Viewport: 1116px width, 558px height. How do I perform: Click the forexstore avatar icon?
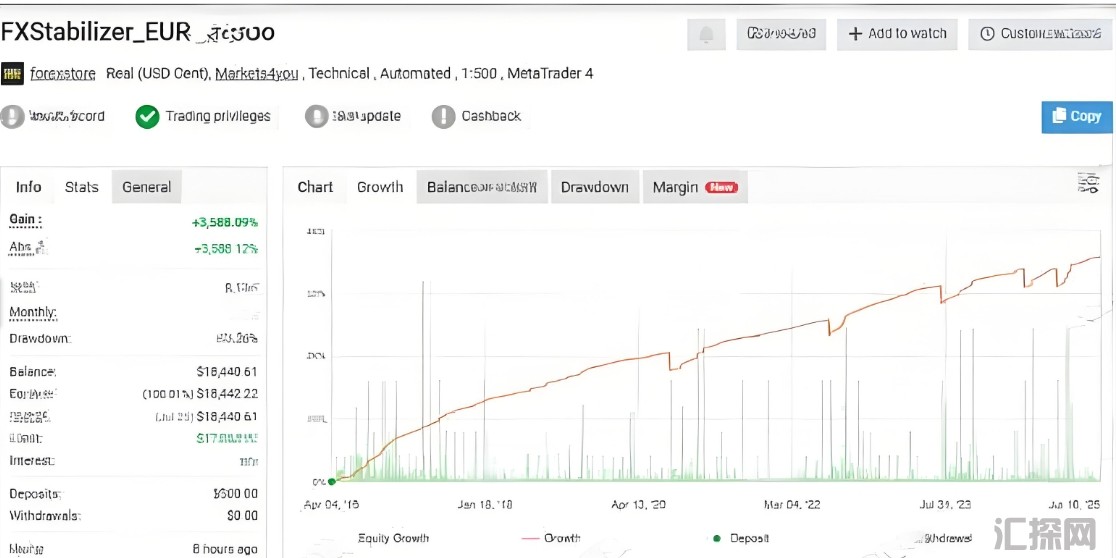13,74
